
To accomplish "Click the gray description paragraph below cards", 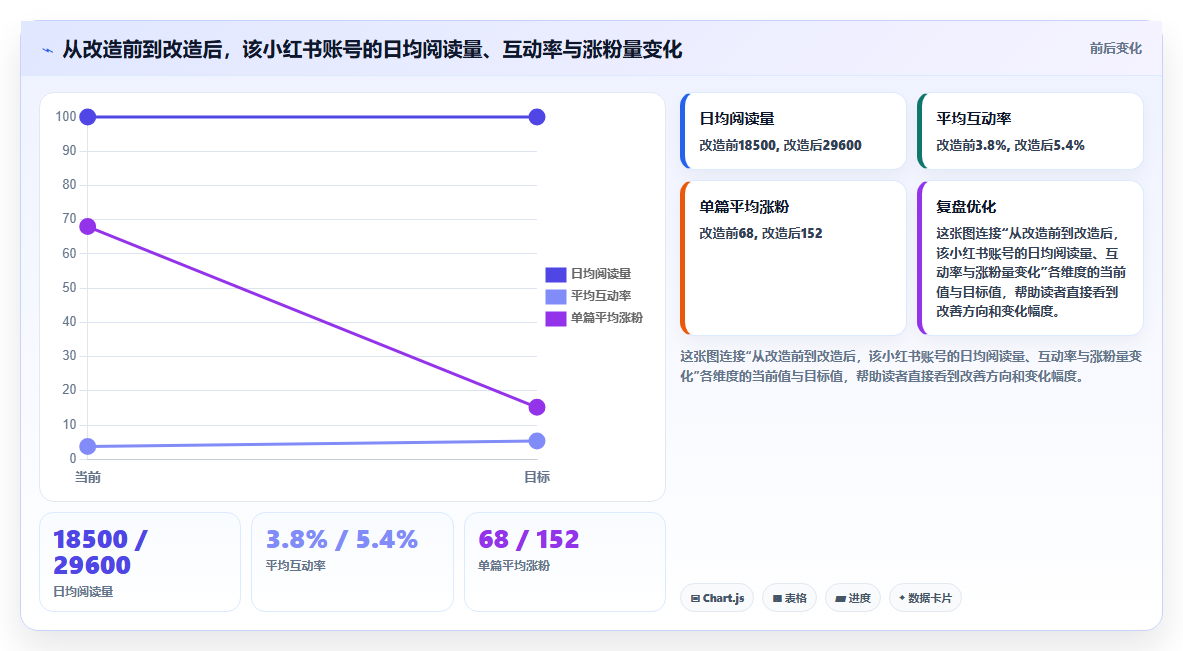I will coord(911,366).
